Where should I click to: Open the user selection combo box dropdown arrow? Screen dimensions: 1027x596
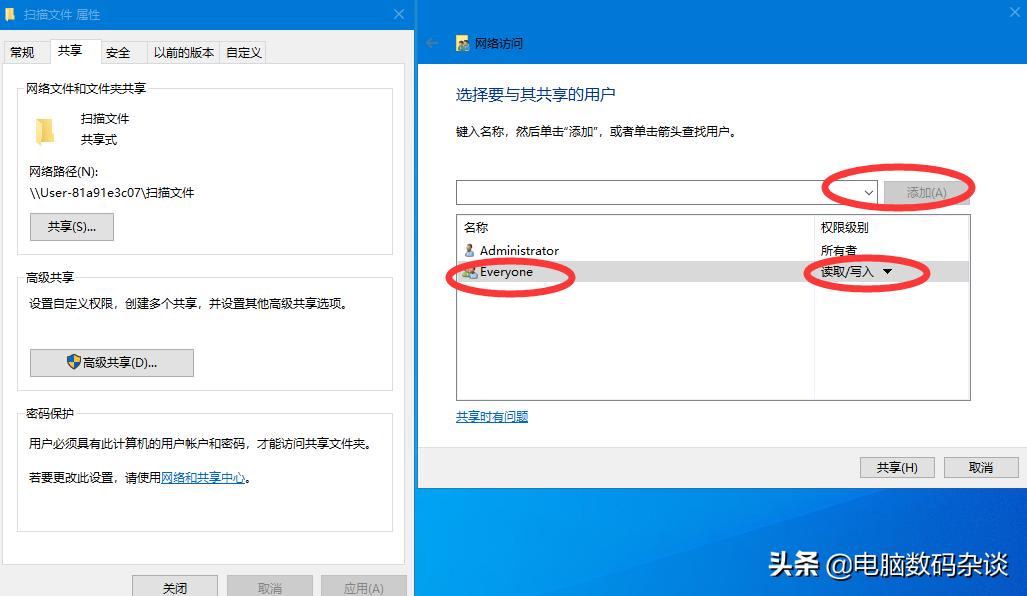[x=866, y=191]
